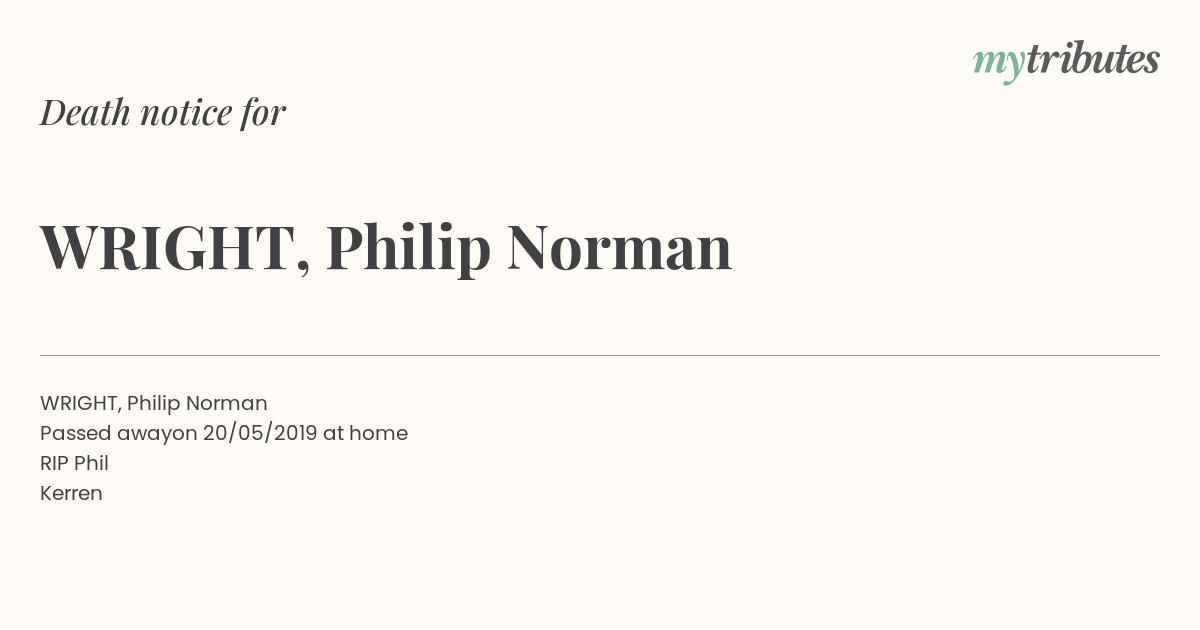Screen dimensions: 1200x630
Task: Click the words "Passed awayon"
Action: coord(119,434)
